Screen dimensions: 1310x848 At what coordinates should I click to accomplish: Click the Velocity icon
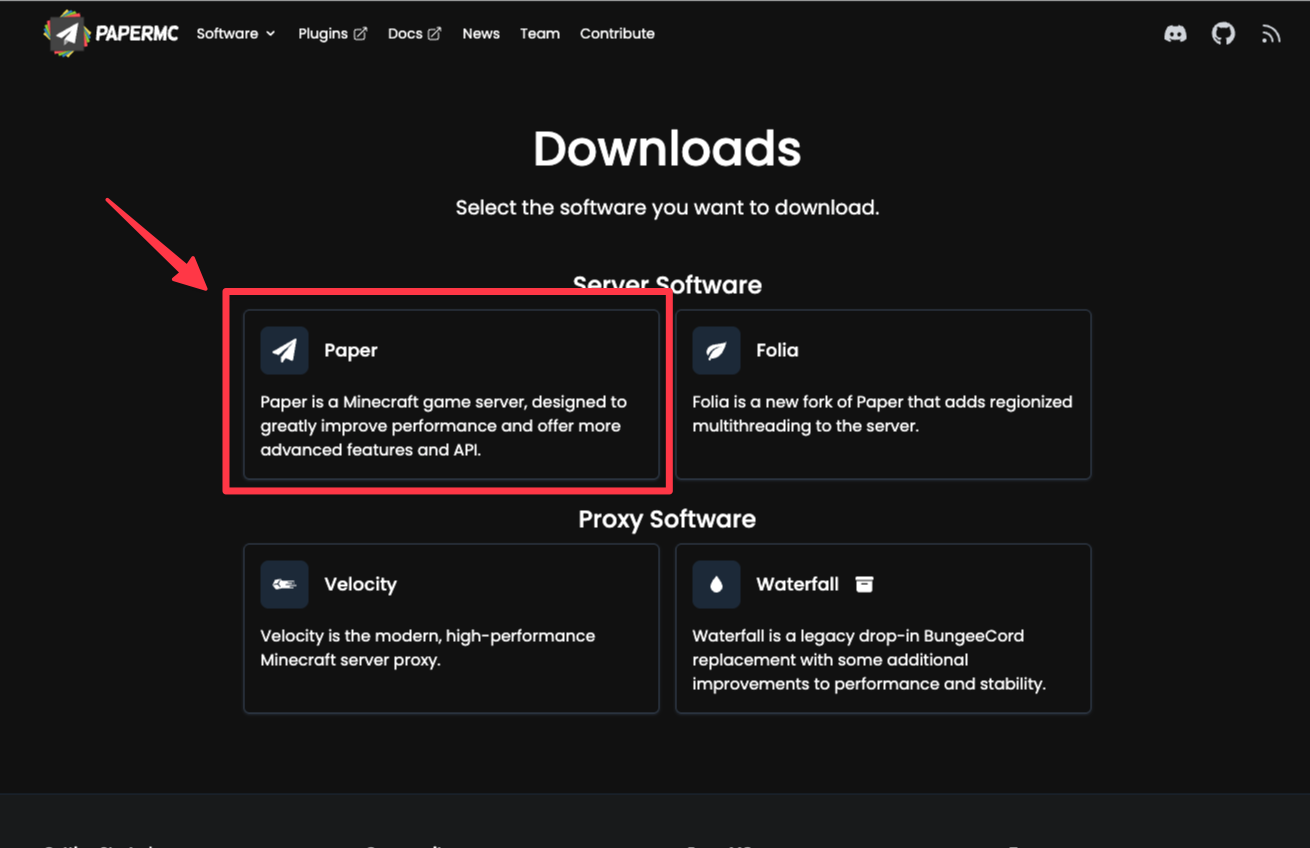click(x=284, y=584)
